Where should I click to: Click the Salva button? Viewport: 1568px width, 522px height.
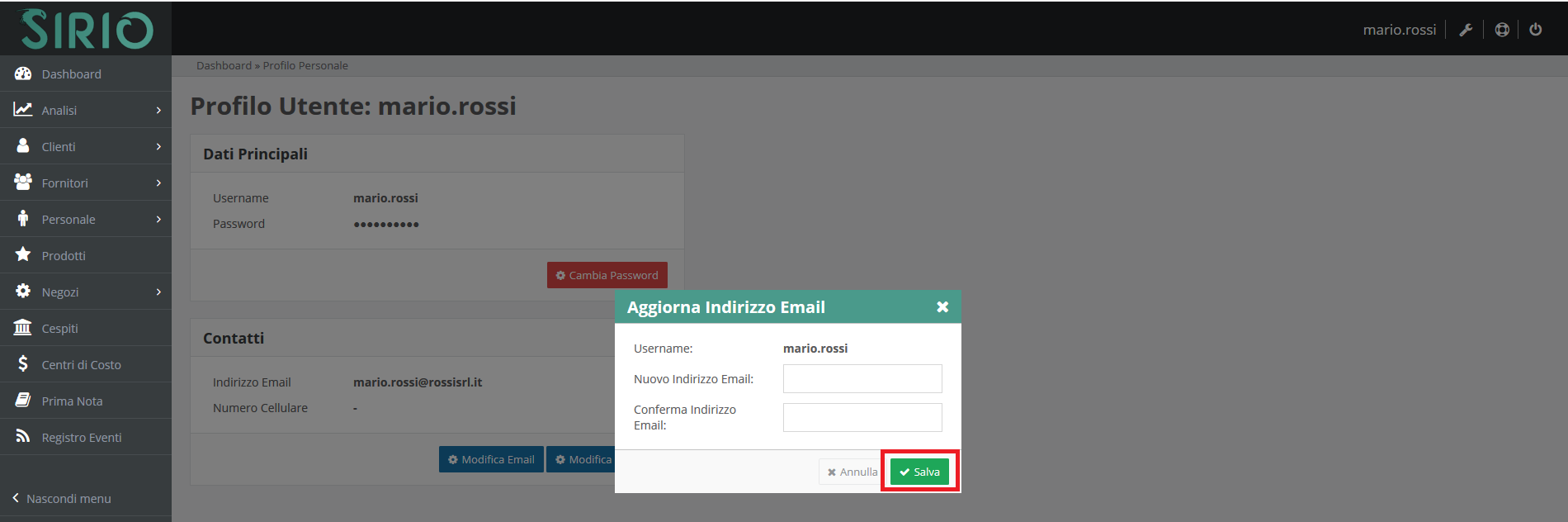coord(919,472)
